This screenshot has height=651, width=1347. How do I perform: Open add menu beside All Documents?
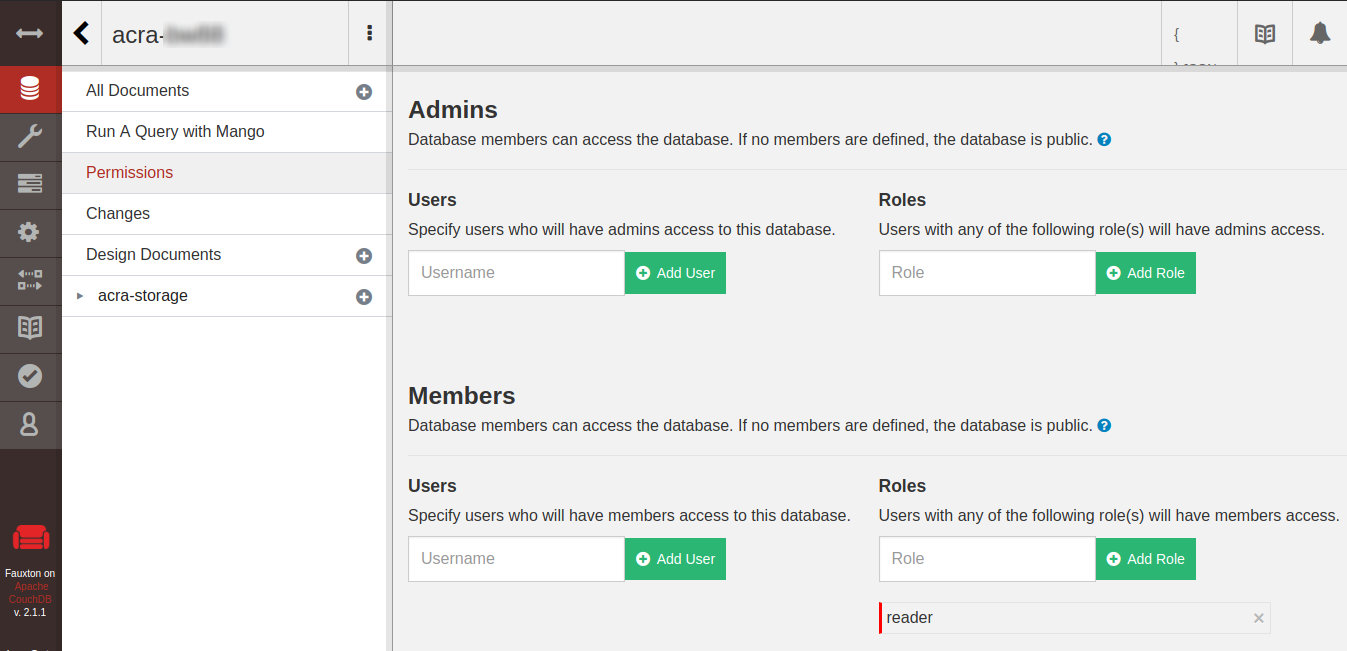pyautogui.click(x=364, y=92)
